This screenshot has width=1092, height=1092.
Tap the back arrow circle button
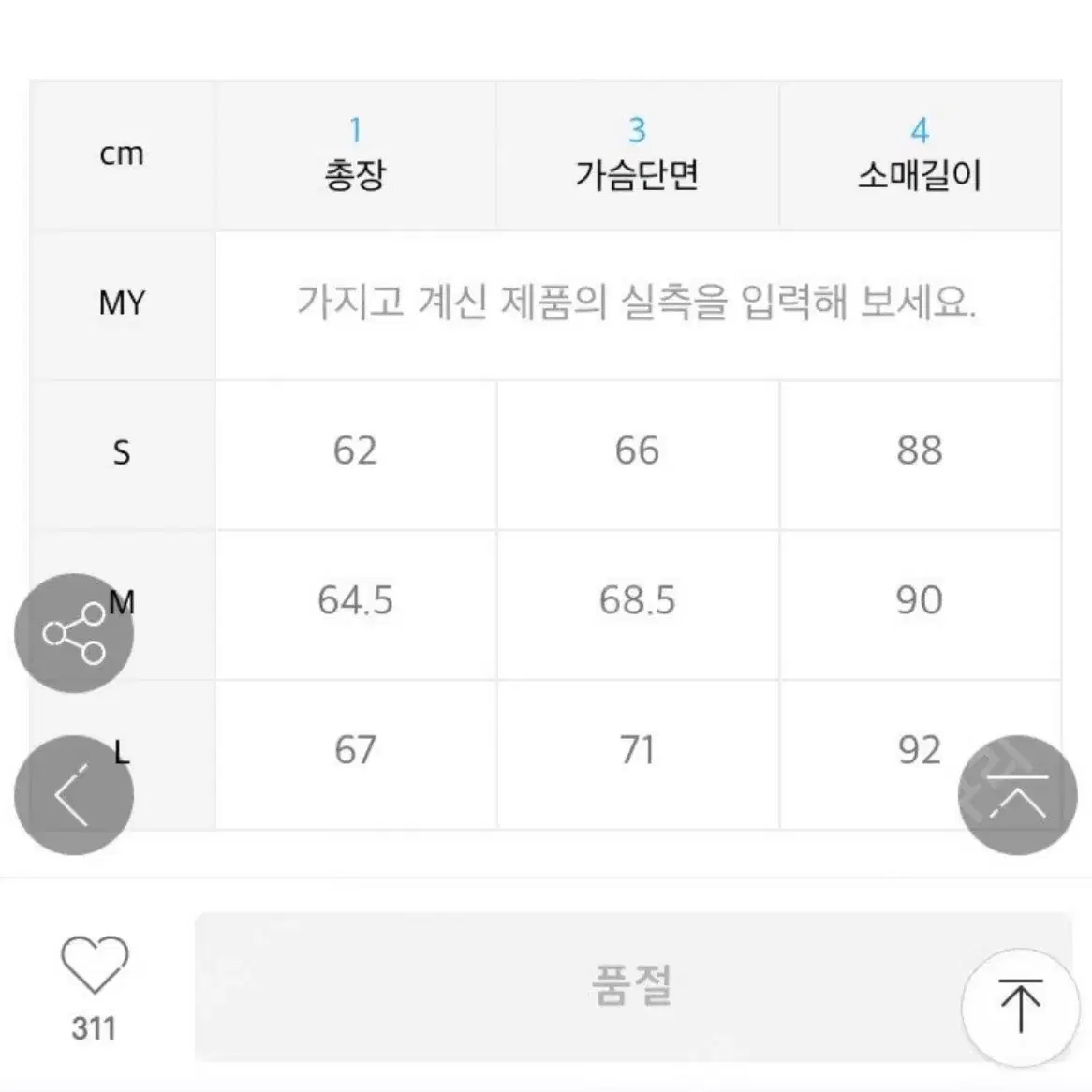pyautogui.click(x=74, y=794)
